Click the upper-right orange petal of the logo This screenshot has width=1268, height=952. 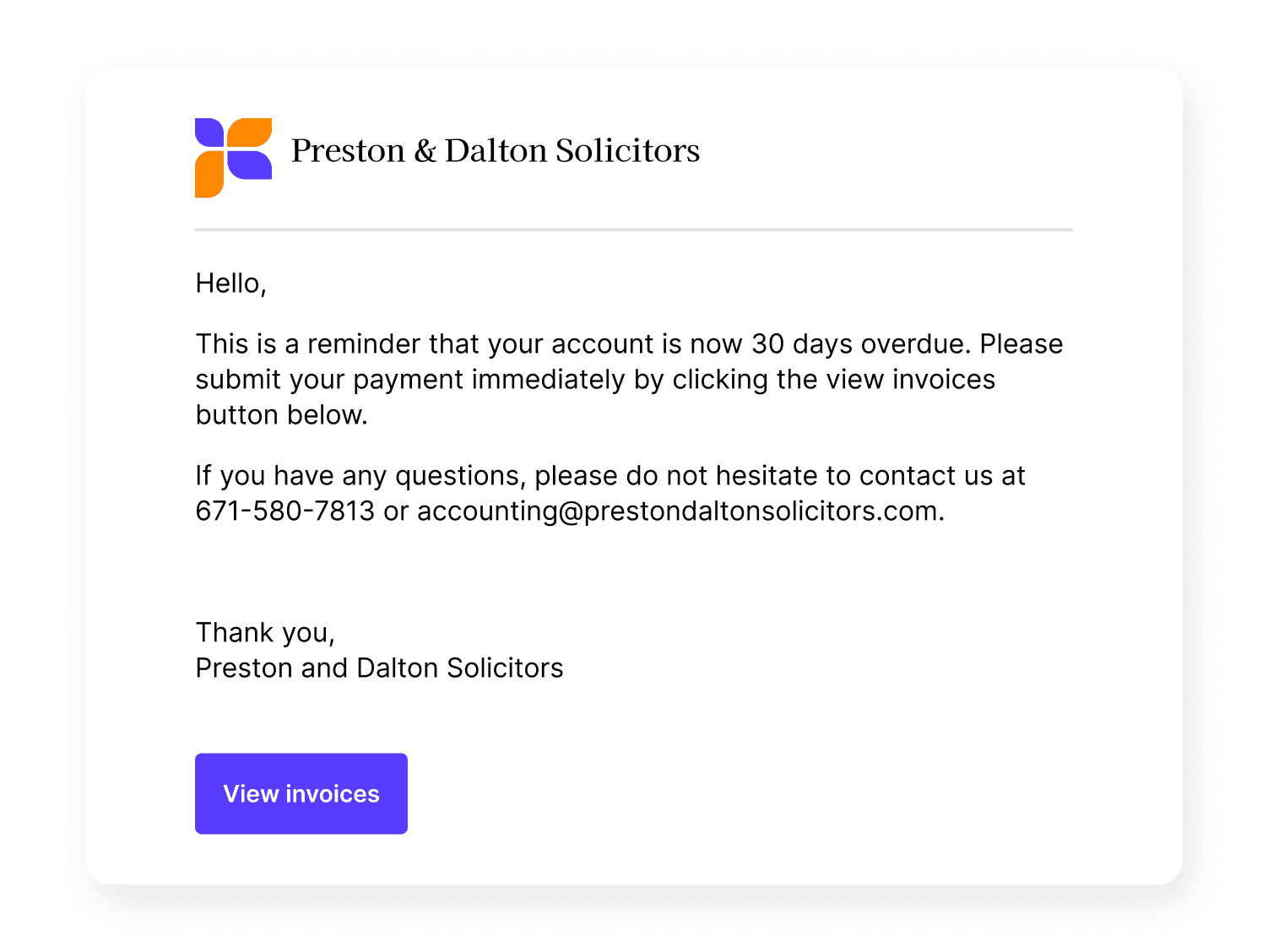click(x=251, y=133)
